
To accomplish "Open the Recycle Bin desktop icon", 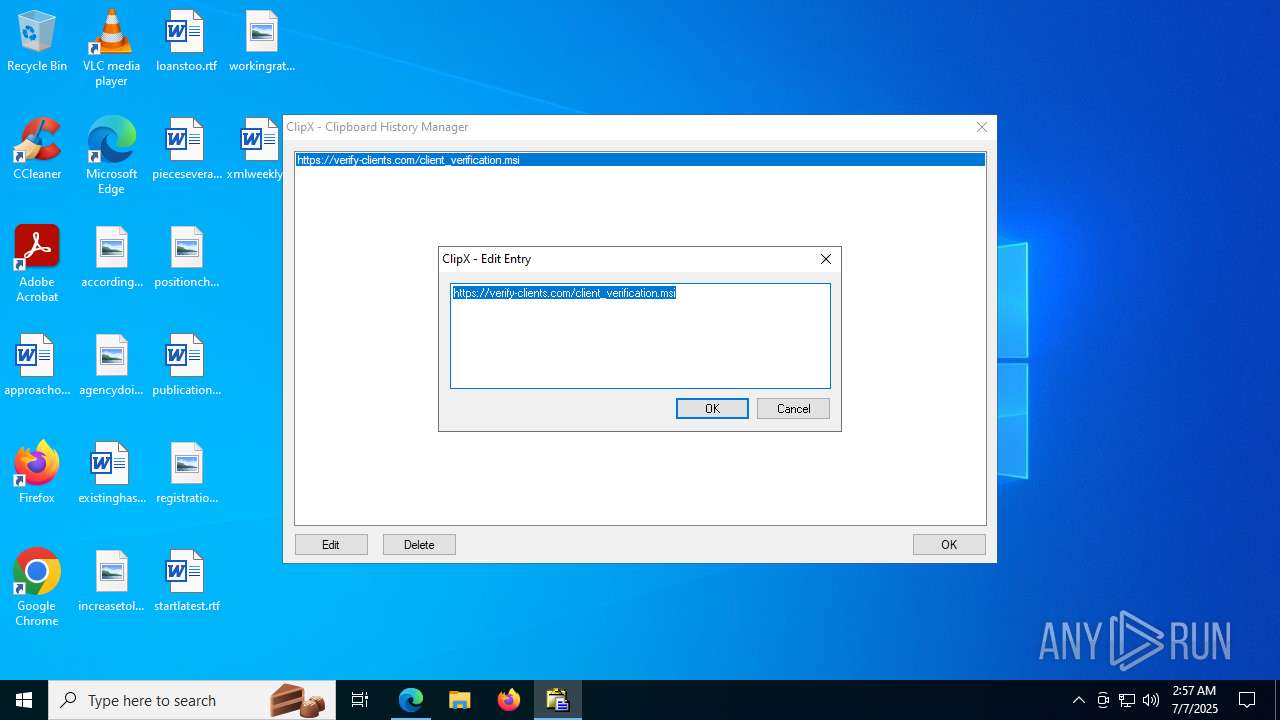I will pyautogui.click(x=37, y=42).
